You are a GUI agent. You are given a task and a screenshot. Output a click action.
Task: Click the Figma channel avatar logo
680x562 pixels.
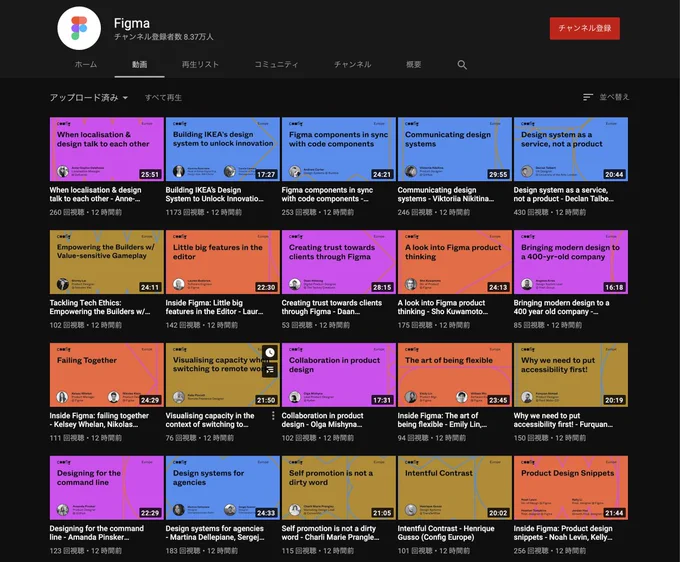click(79, 28)
